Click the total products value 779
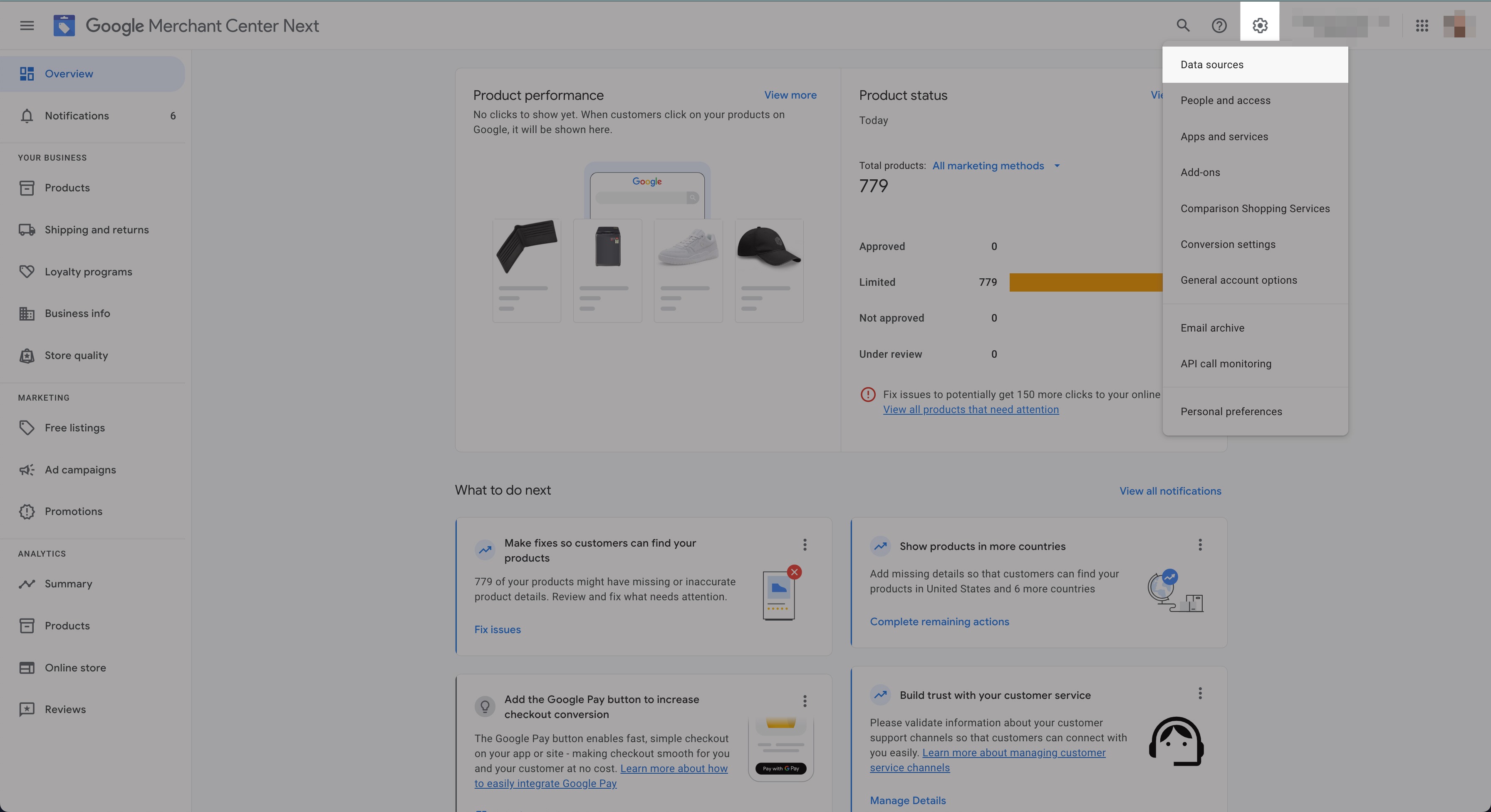The height and width of the screenshot is (812, 1491). pyautogui.click(x=873, y=186)
